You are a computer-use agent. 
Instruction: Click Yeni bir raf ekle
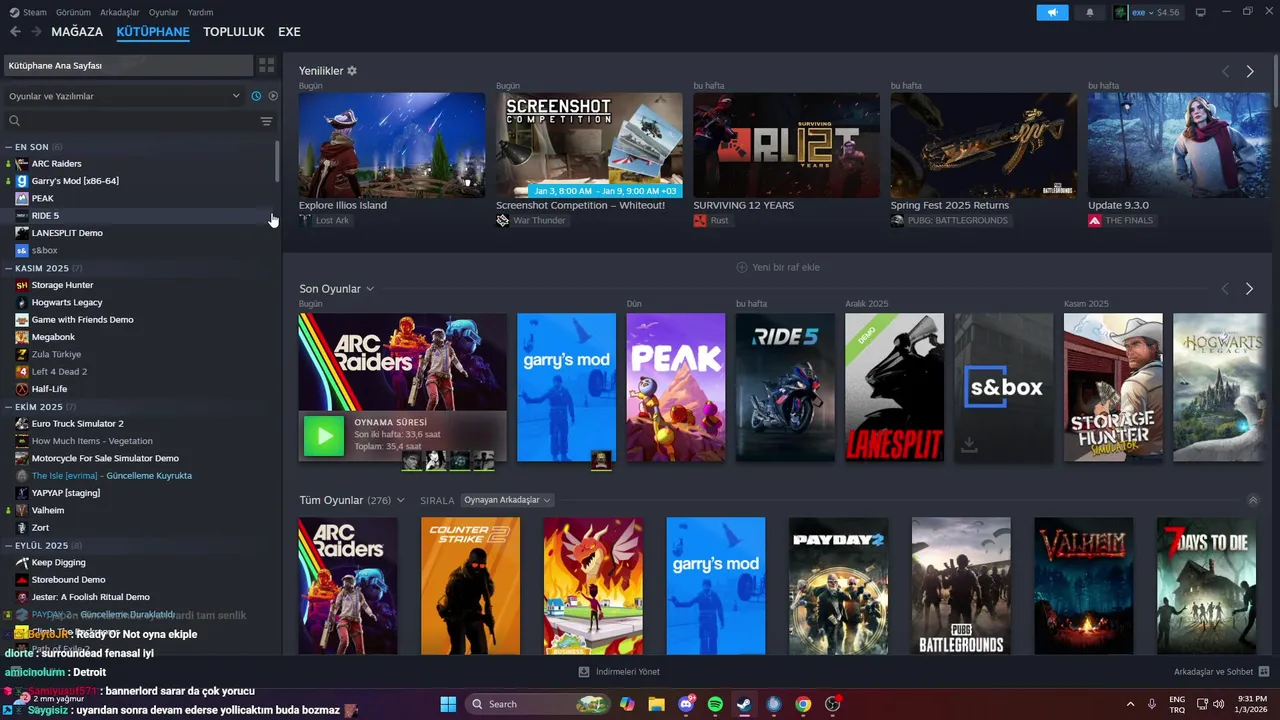778,267
